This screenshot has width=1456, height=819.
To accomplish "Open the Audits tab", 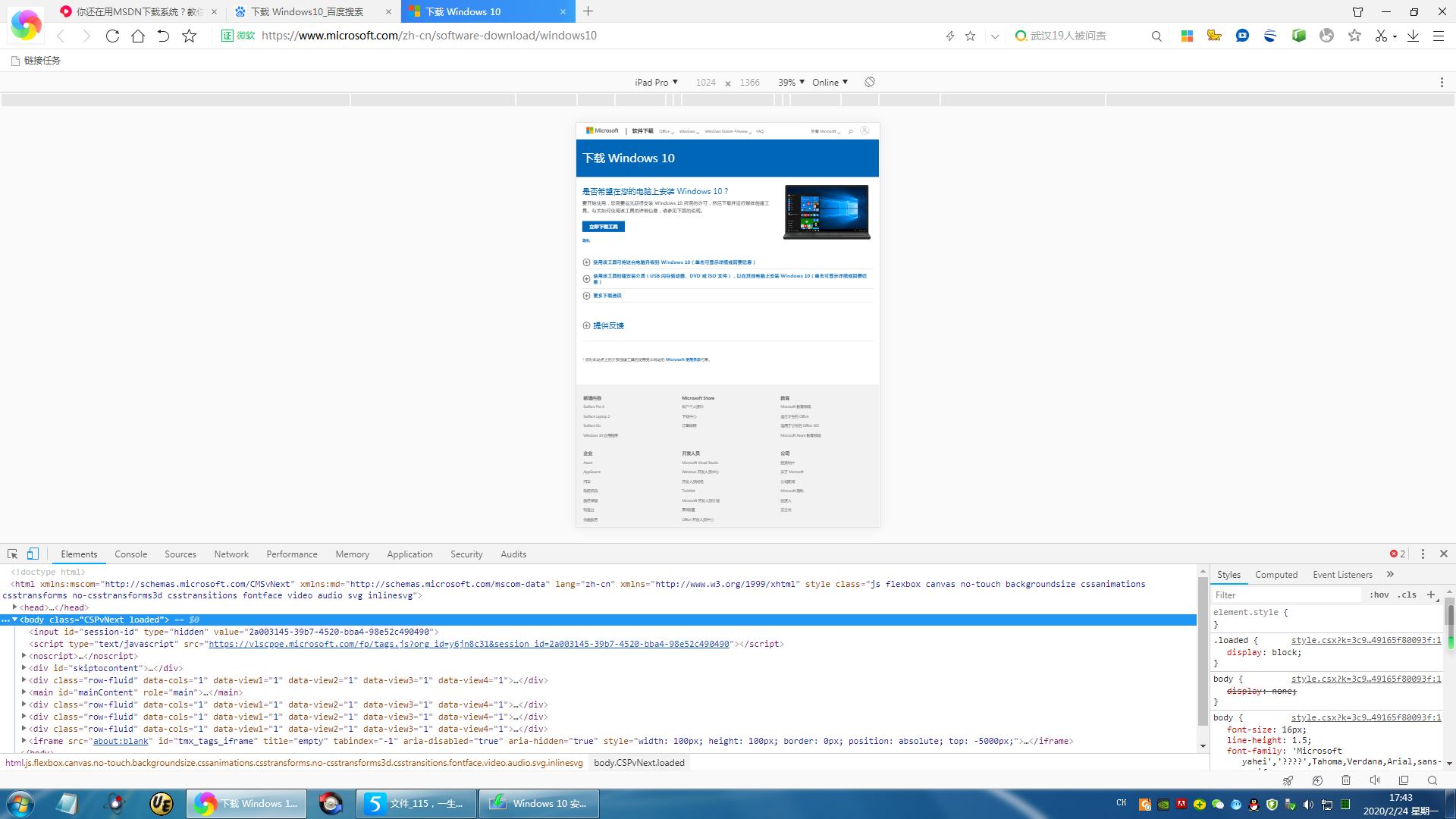I will click(x=513, y=554).
